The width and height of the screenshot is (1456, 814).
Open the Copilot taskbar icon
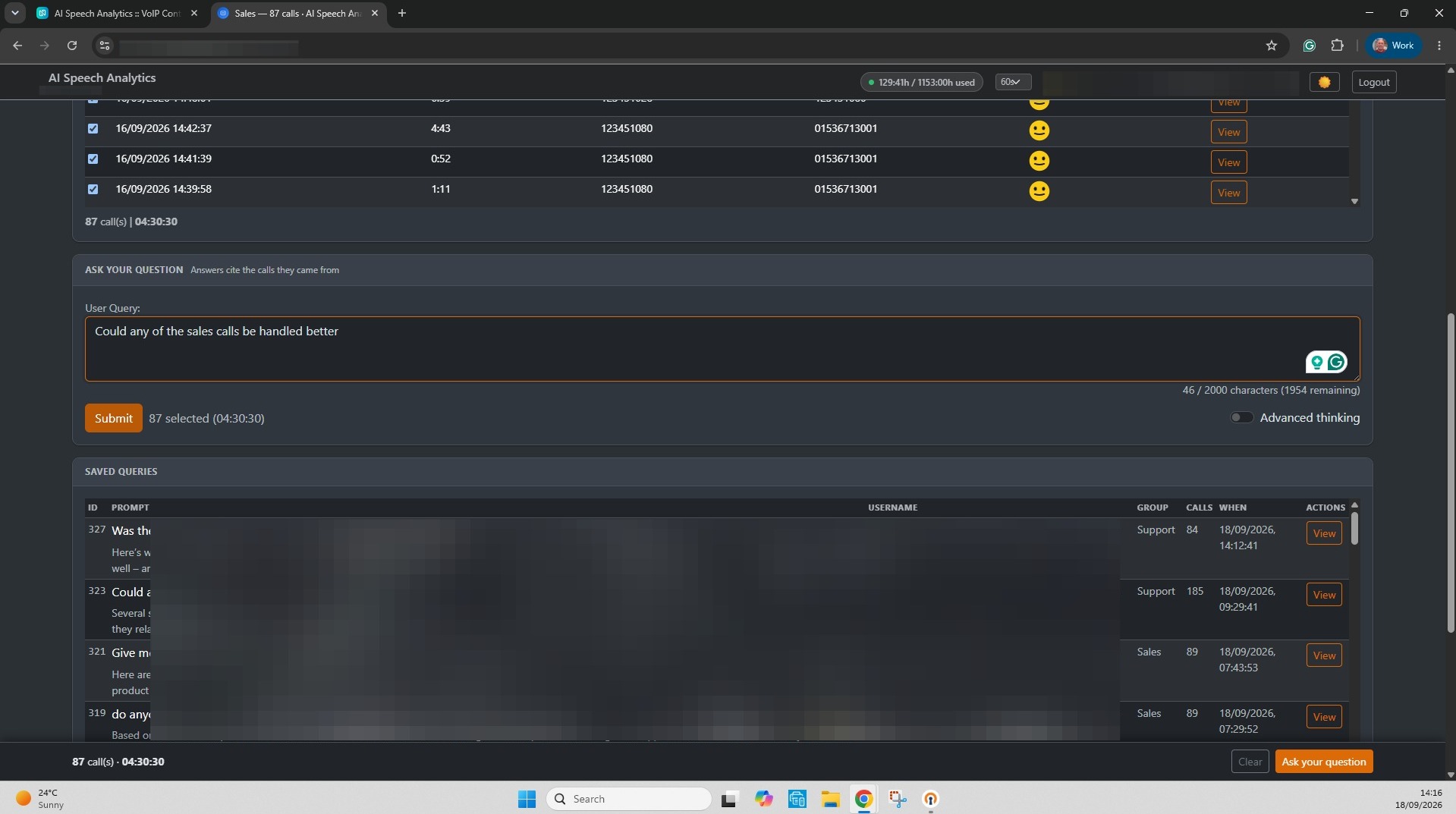763,799
